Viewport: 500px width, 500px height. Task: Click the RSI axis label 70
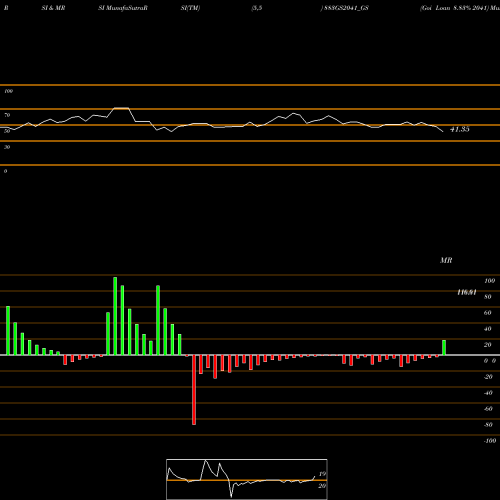tap(7, 115)
